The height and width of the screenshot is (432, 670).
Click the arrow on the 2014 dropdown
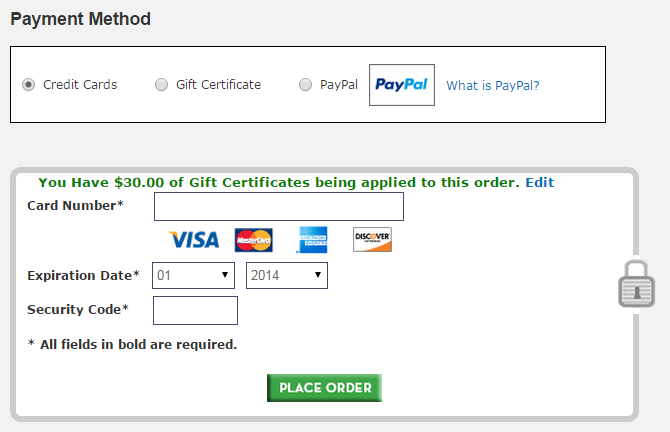coord(317,275)
